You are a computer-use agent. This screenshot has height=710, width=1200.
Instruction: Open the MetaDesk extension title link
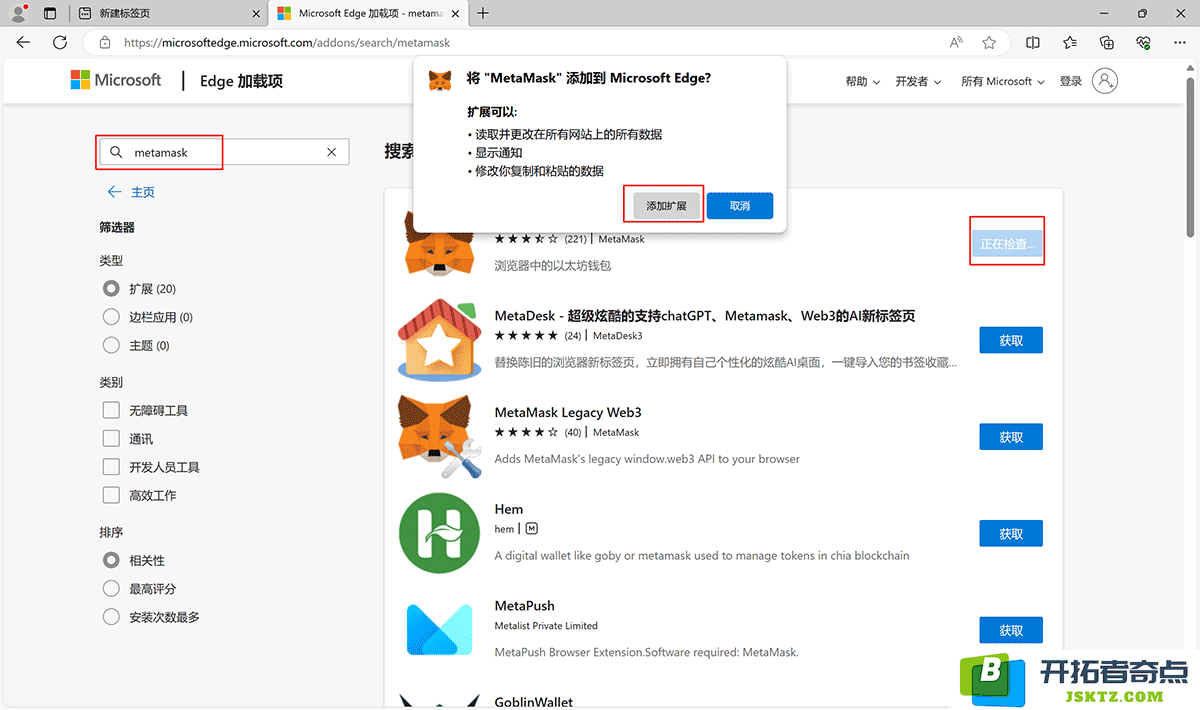tap(705, 316)
